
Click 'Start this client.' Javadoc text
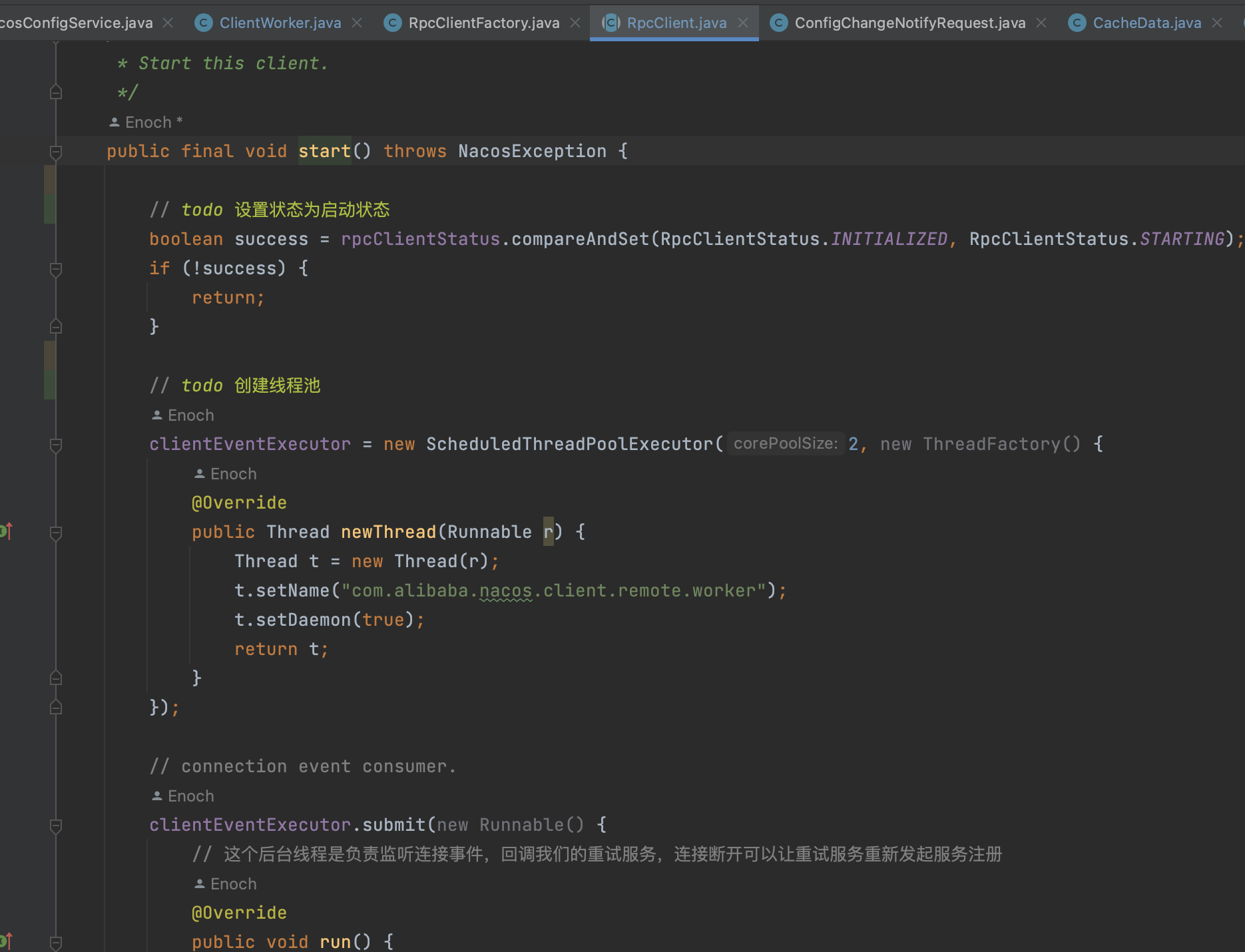point(233,63)
